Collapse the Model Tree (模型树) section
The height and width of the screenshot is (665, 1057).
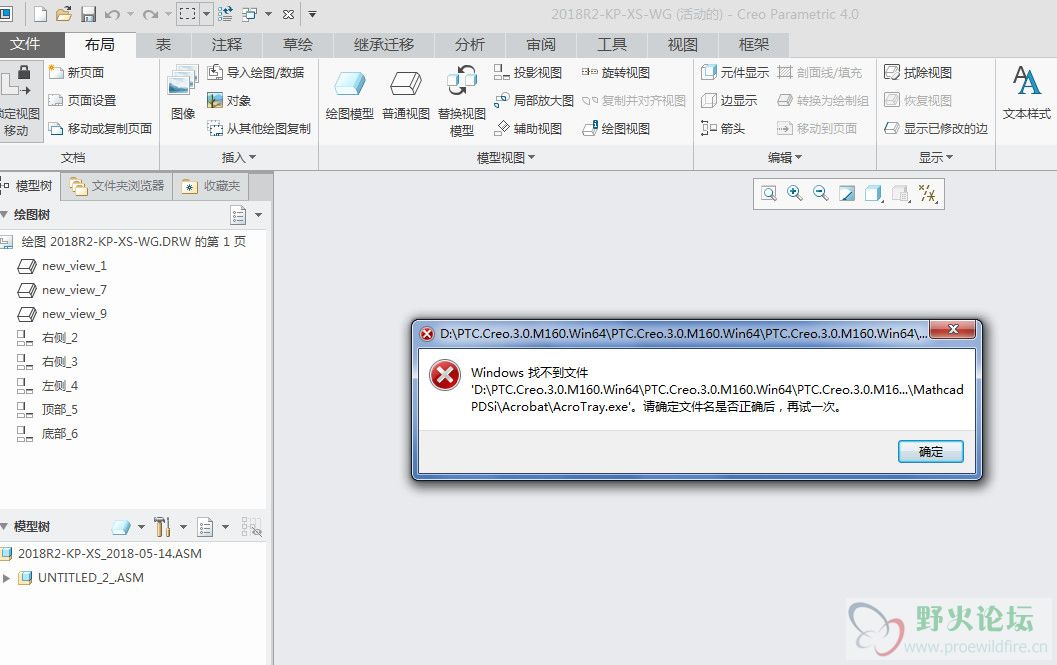pyautogui.click(x=4, y=527)
